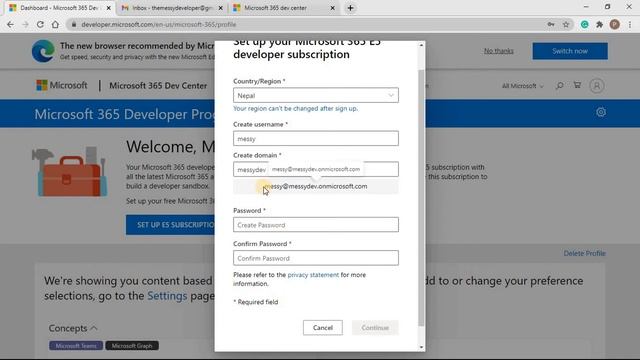Click the Create username field
Image resolution: width=640 pixels, height=360 pixels.
pos(316,138)
